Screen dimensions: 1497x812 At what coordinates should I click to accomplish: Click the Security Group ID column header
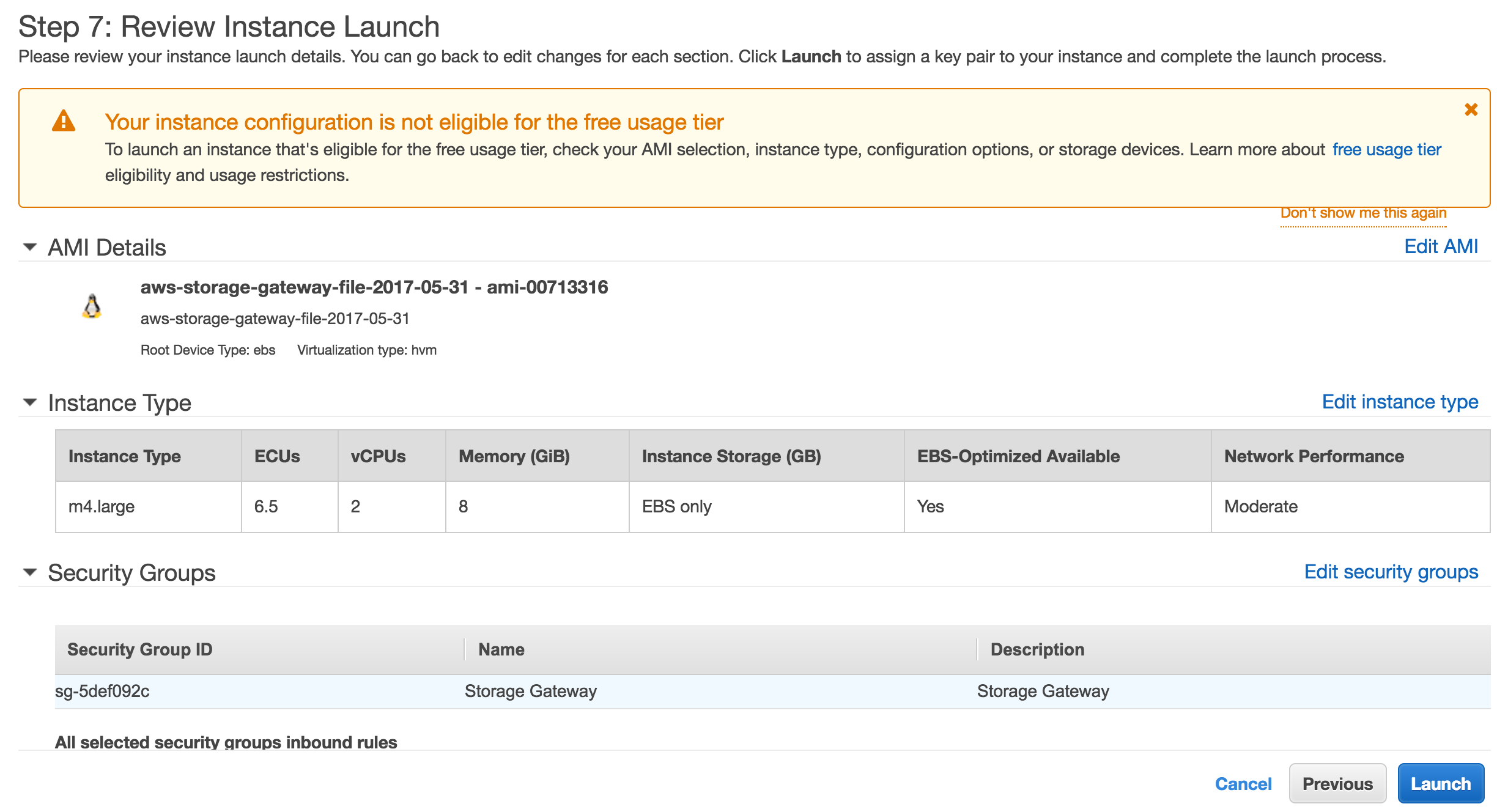tap(140, 649)
